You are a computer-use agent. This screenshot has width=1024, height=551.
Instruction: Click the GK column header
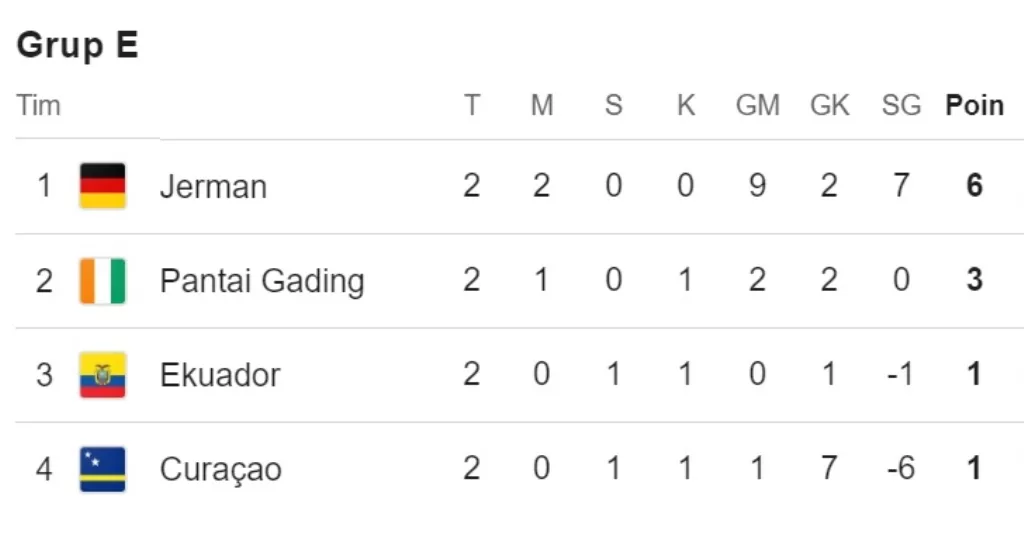829,105
